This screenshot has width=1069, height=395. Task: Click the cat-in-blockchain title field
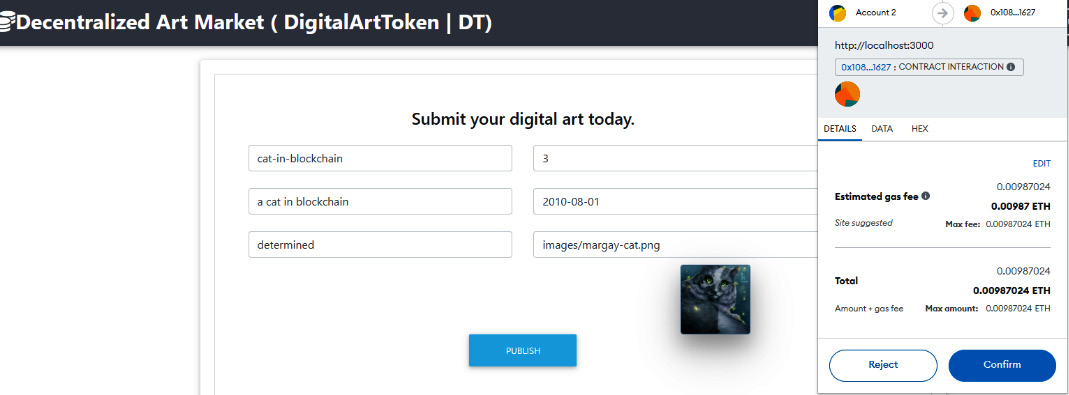tap(380, 158)
